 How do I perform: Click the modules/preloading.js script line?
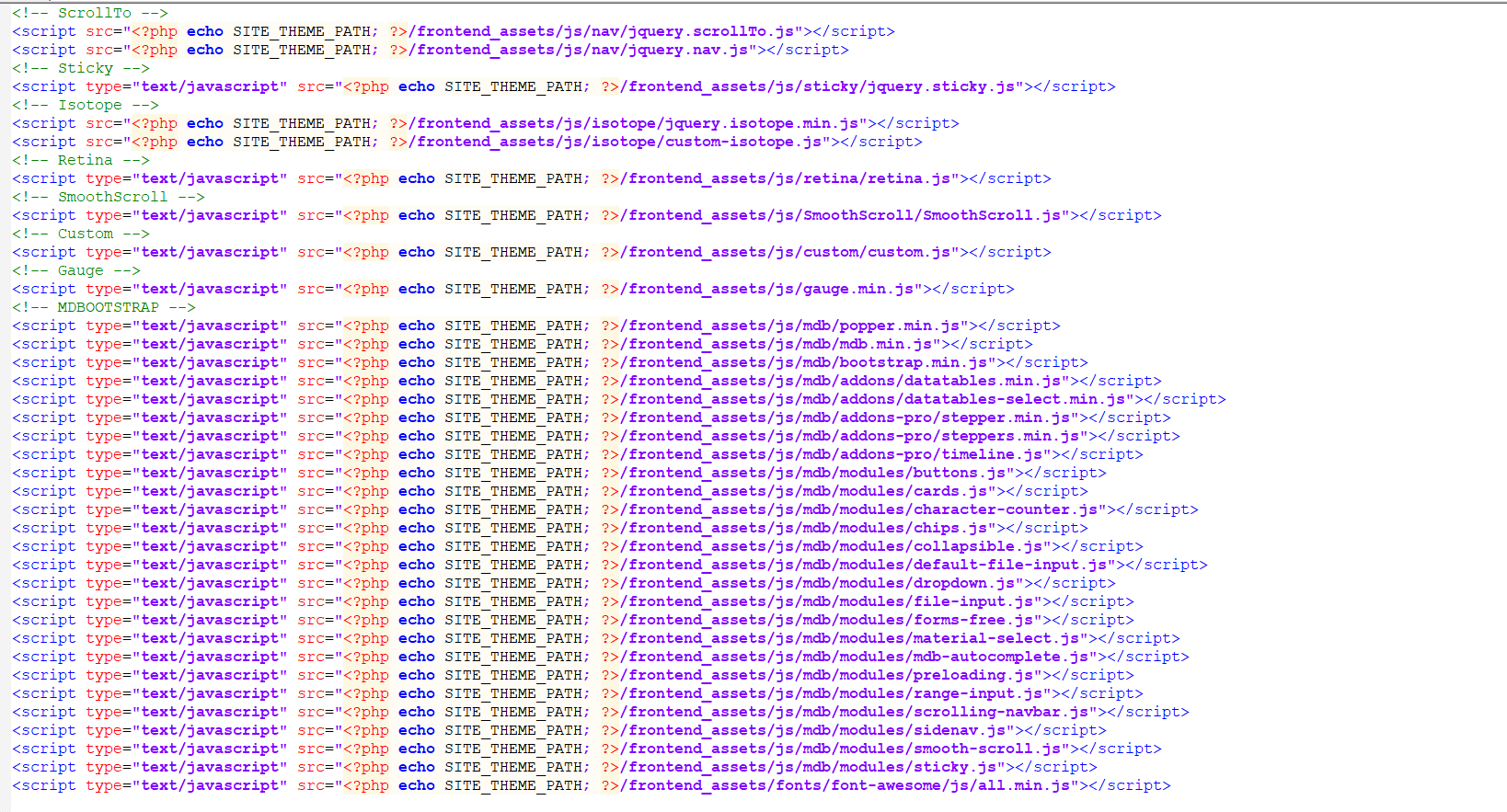(x=573, y=675)
